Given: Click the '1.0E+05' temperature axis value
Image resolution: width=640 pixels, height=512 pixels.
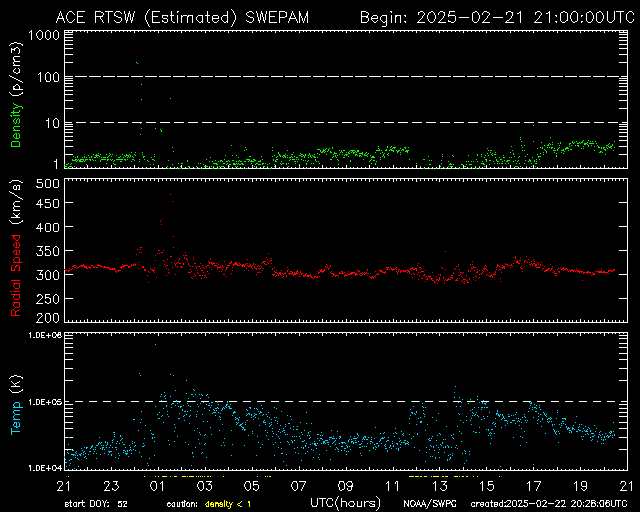Looking at the screenshot, I should 44,402.
